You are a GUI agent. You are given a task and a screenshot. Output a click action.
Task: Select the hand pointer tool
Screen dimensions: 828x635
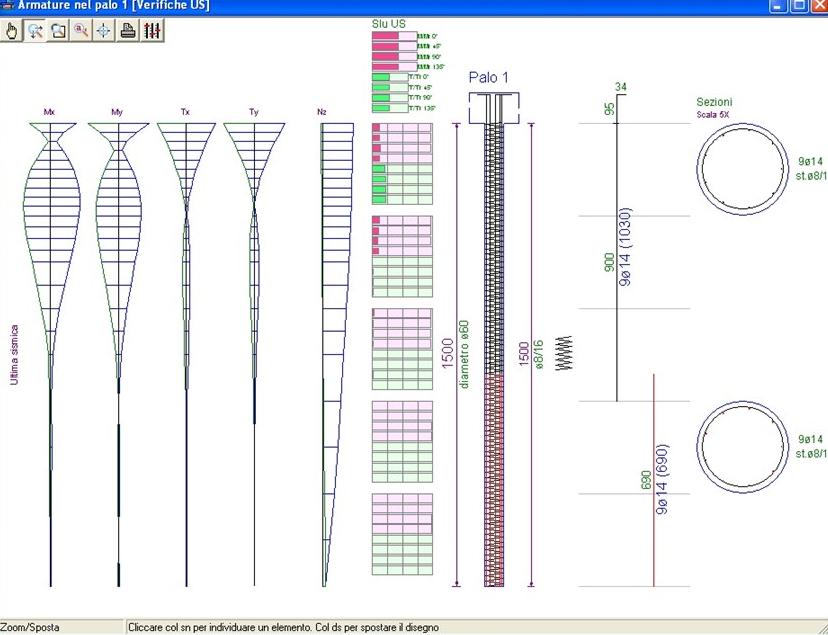pyautogui.click(x=13, y=30)
